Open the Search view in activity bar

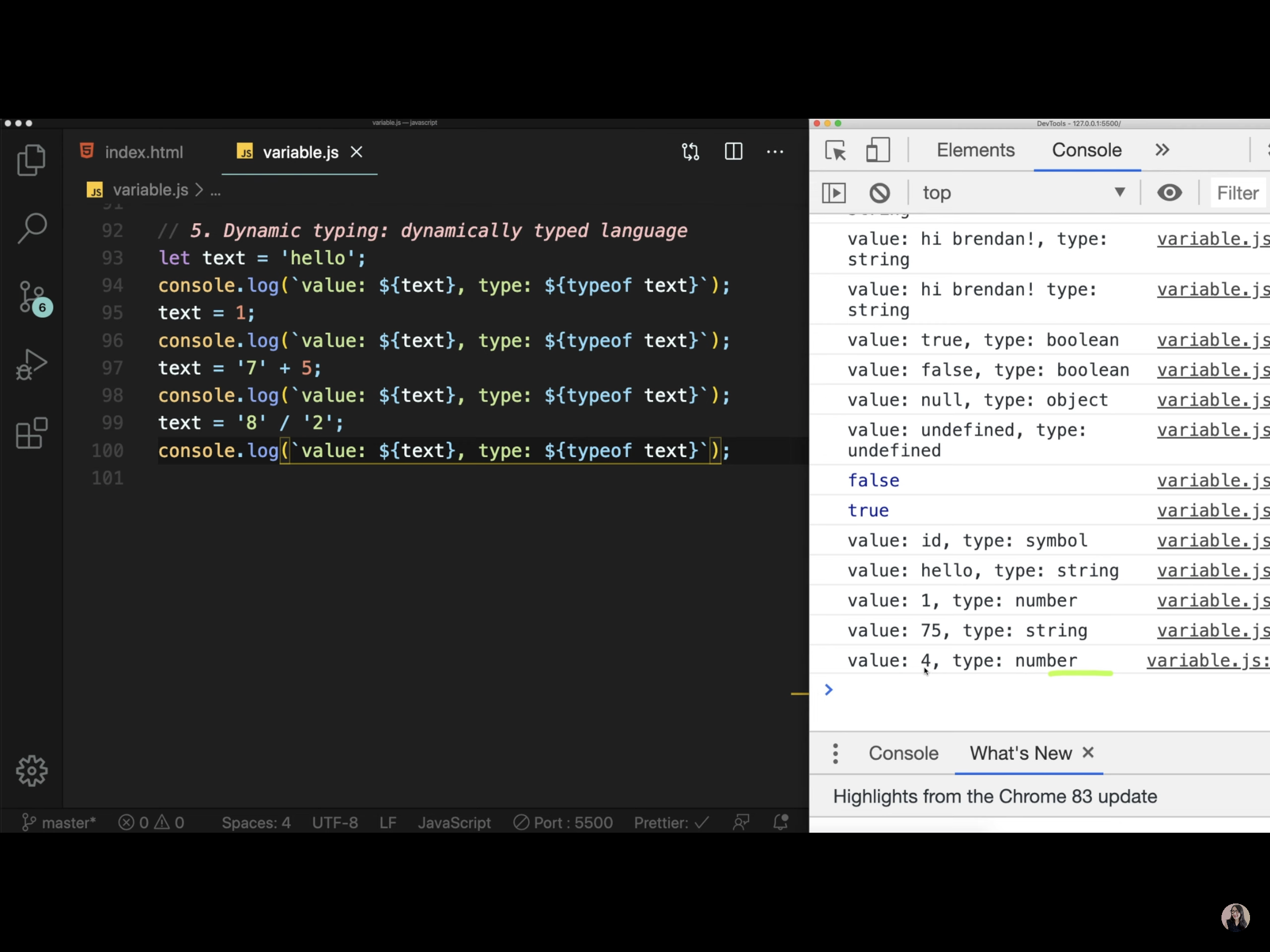[31, 228]
